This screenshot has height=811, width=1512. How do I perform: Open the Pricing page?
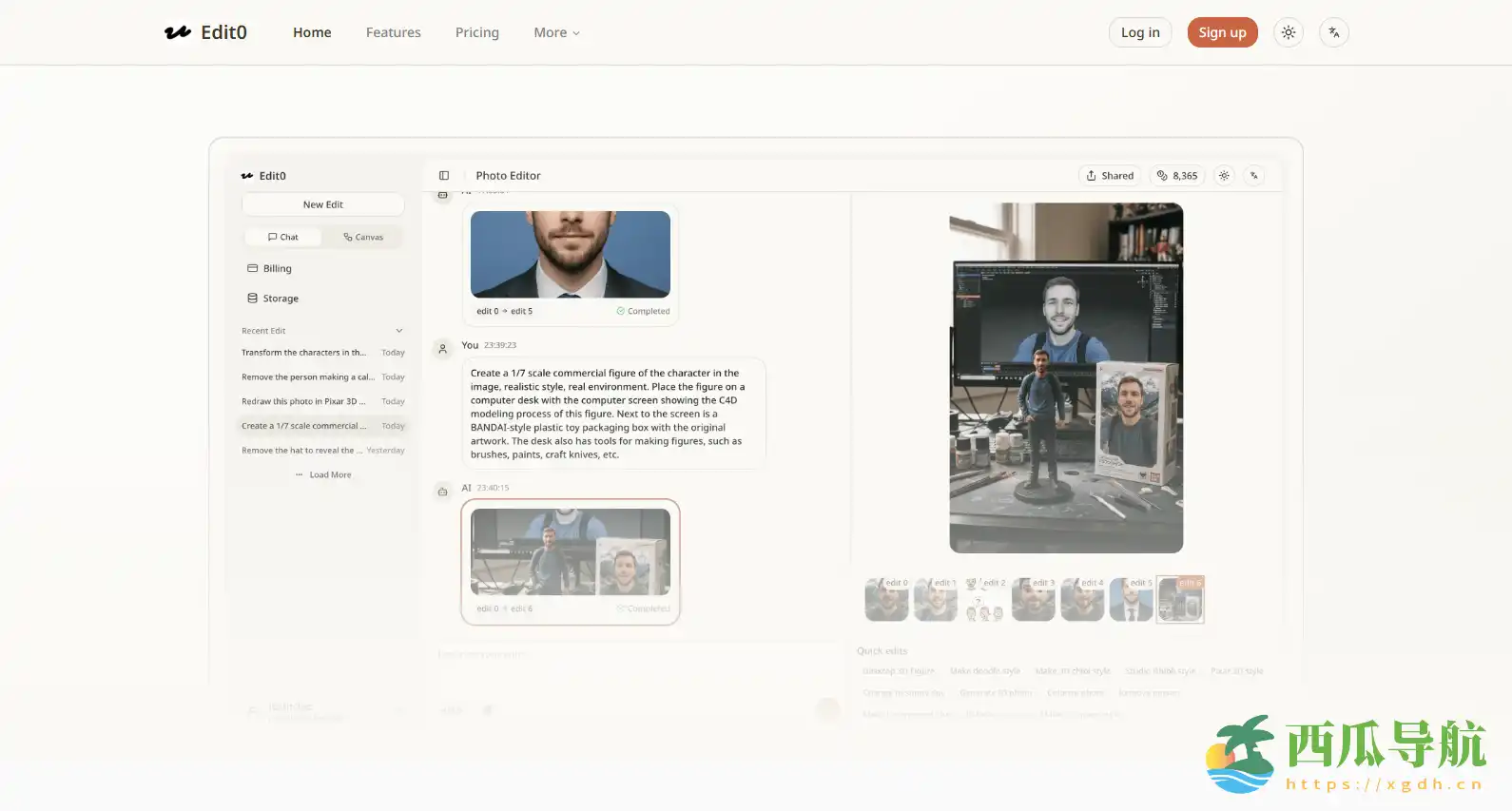click(x=476, y=32)
